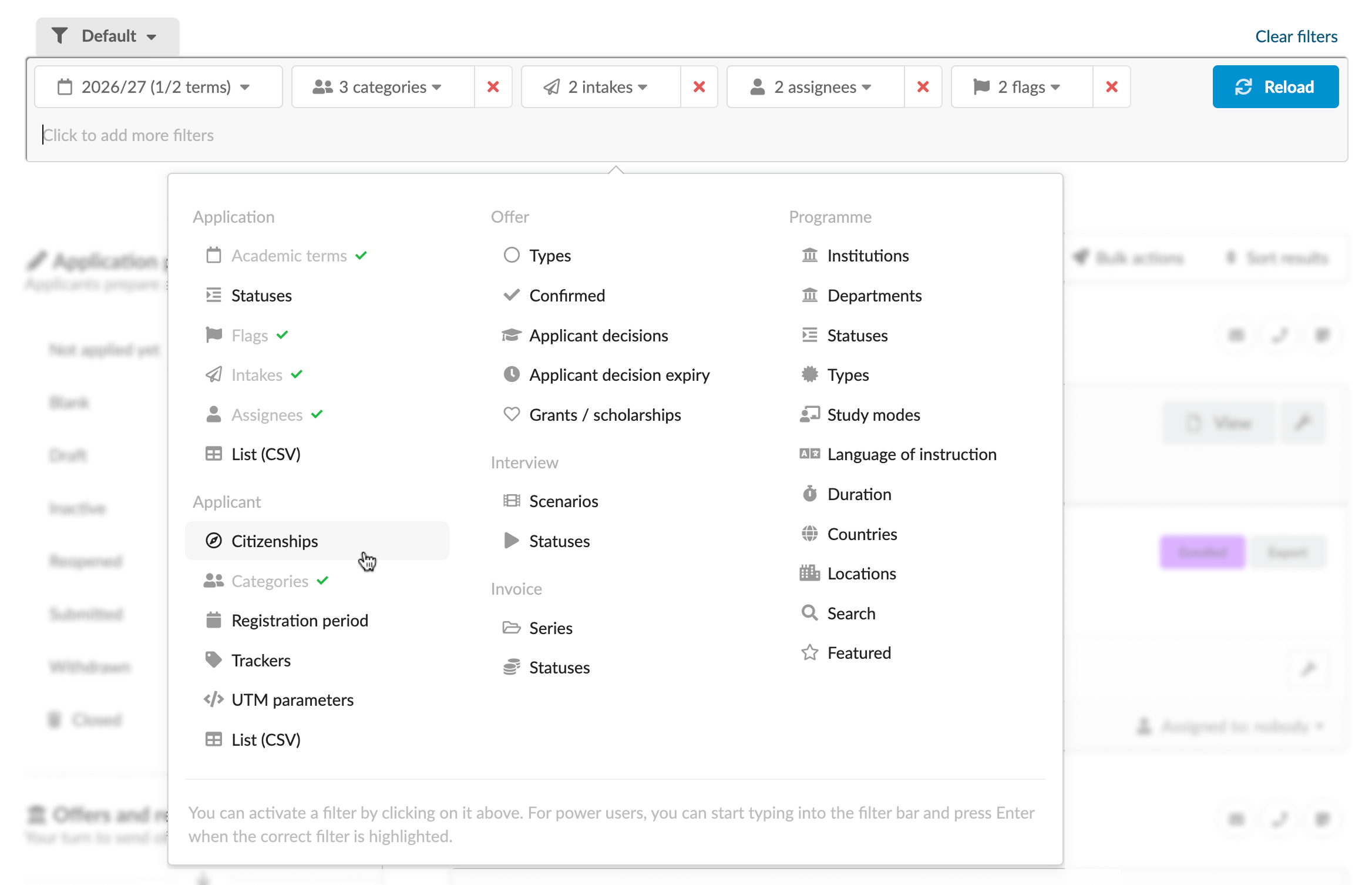Click the Offer Types circle icon

click(512, 255)
